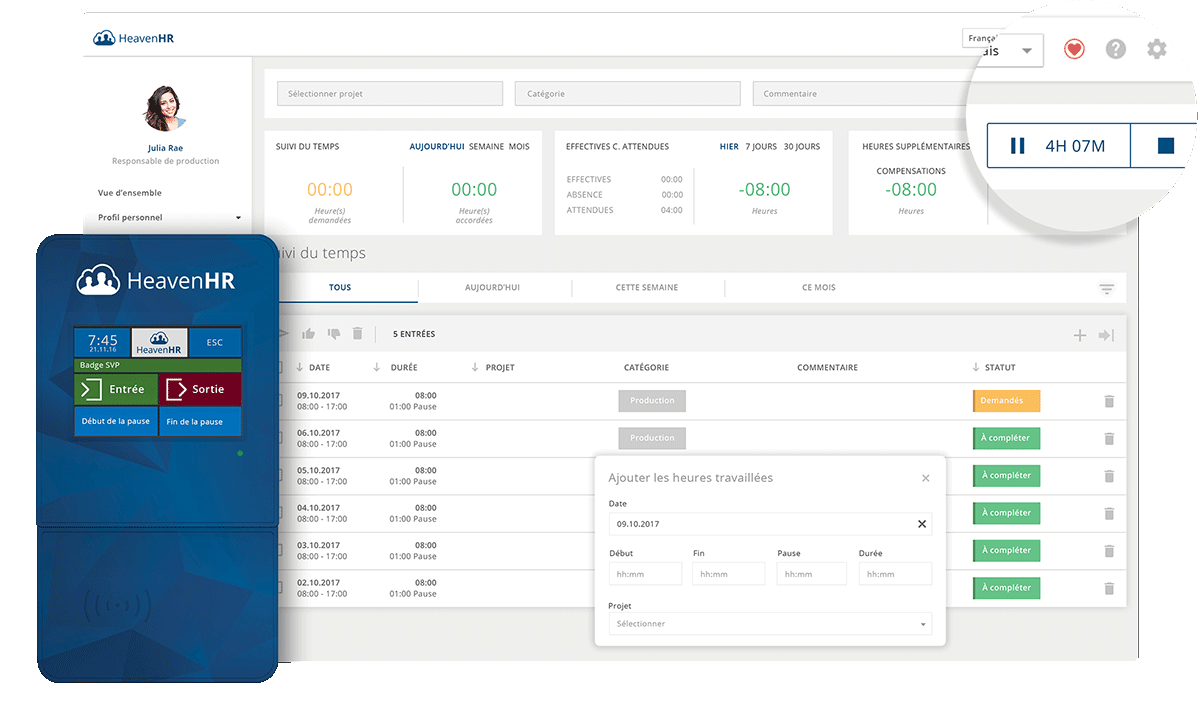The width and height of the screenshot is (1200, 708).
Task: Delete the 02.10.2017 entry with its trash icon
Action: pos(1109,588)
